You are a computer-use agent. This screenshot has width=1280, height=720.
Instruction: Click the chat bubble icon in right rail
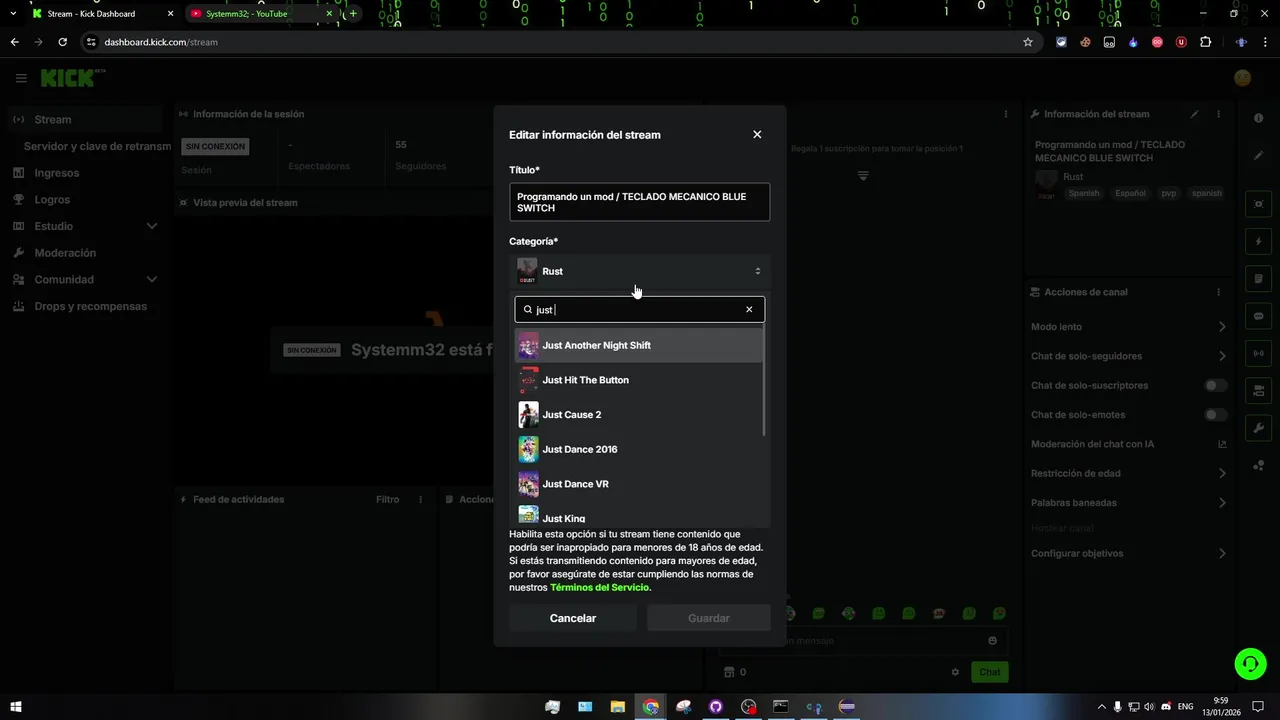[1258, 316]
